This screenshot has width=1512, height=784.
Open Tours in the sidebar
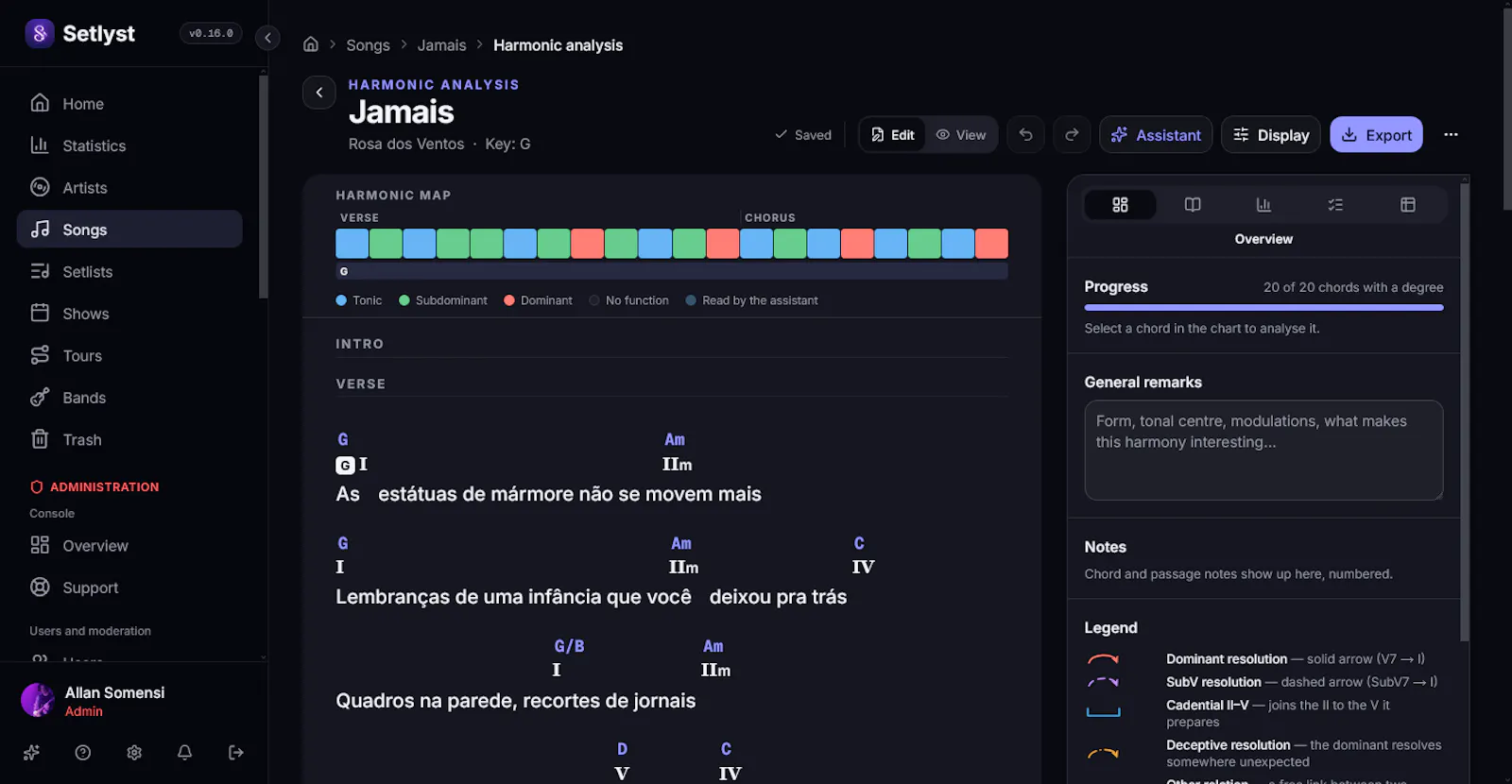click(x=129, y=356)
